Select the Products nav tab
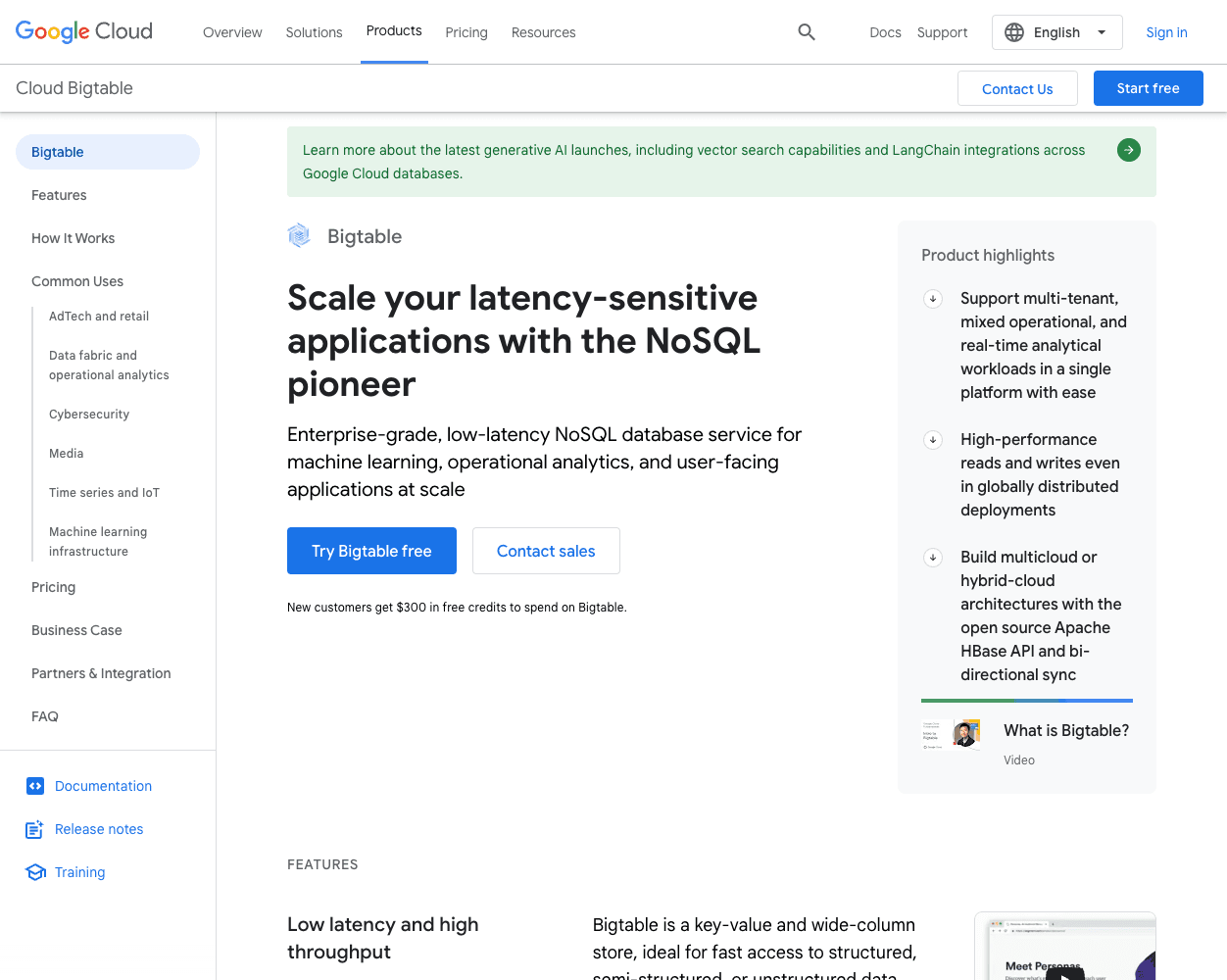This screenshot has width=1227, height=980. 394,31
